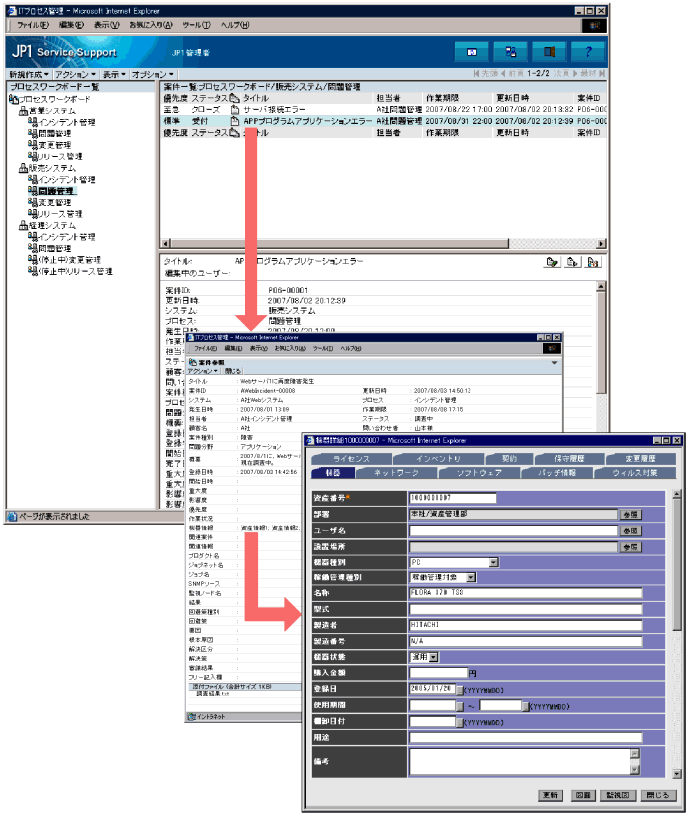This screenshot has height=815, width=688.
Task: Select row titled サーバ接続エラー
Action: (x=384, y=109)
